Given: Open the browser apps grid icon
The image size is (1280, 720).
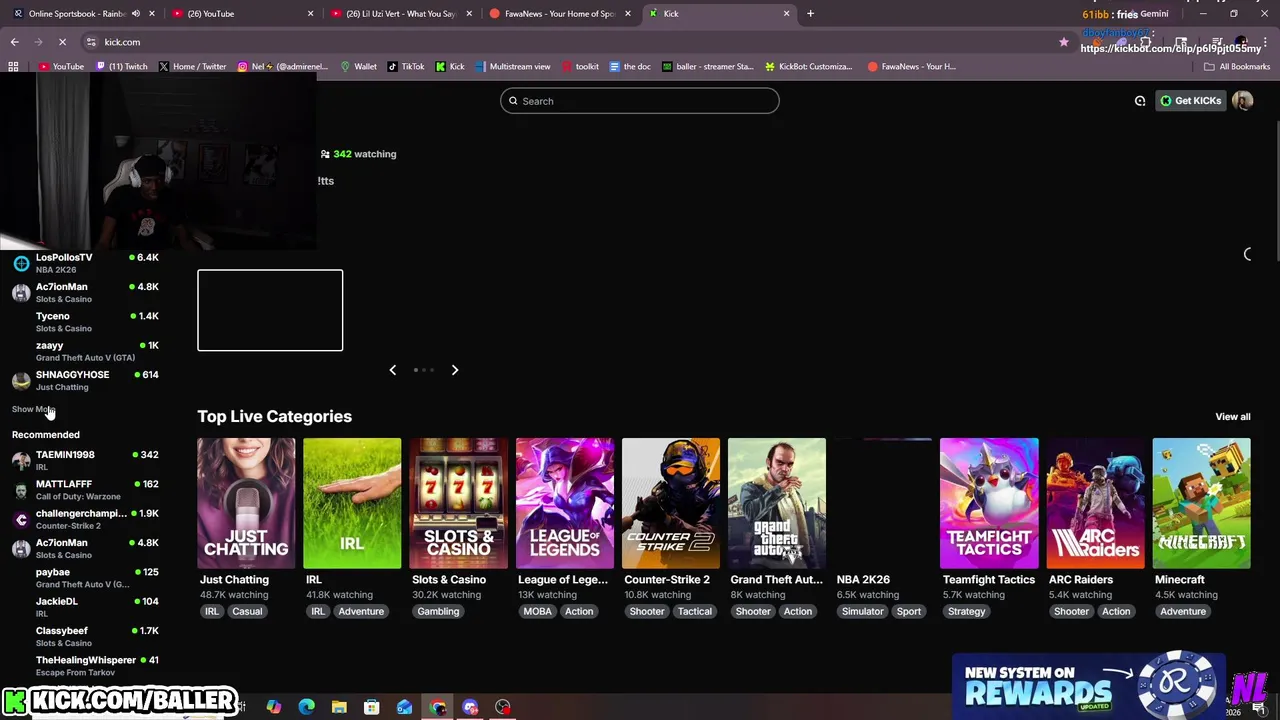Looking at the screenshot, I should 13,67.
